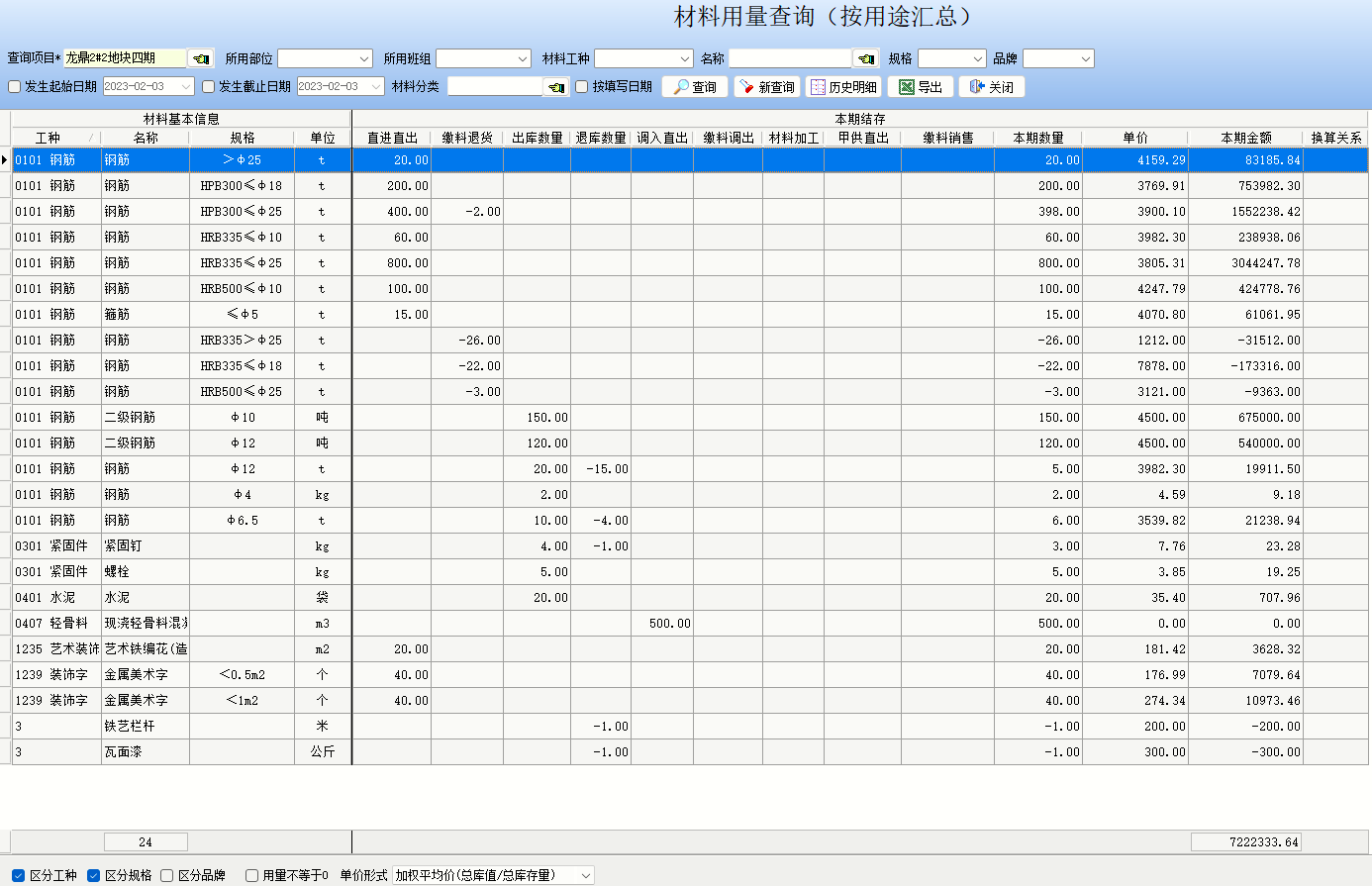Open 历史明细 history details
Image resolution: width=1372 pixels, height=886 pixels.
(x=843, y=87)
